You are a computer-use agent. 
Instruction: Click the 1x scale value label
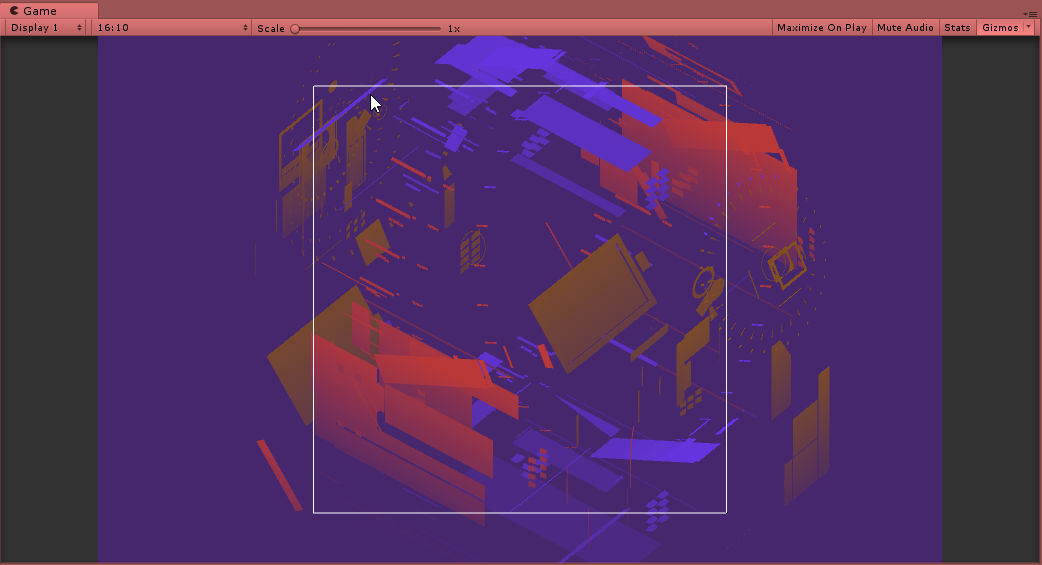(x=454, y=28)
